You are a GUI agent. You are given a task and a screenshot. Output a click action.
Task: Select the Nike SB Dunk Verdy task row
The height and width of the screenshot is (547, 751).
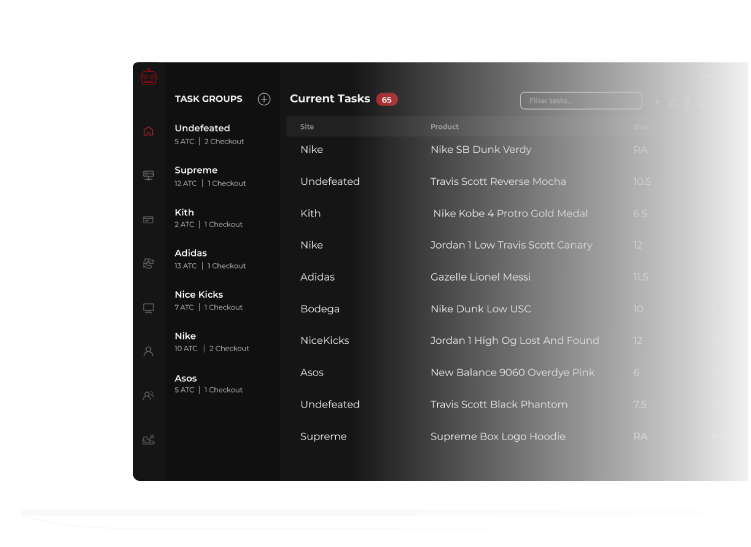pos(481,150)
